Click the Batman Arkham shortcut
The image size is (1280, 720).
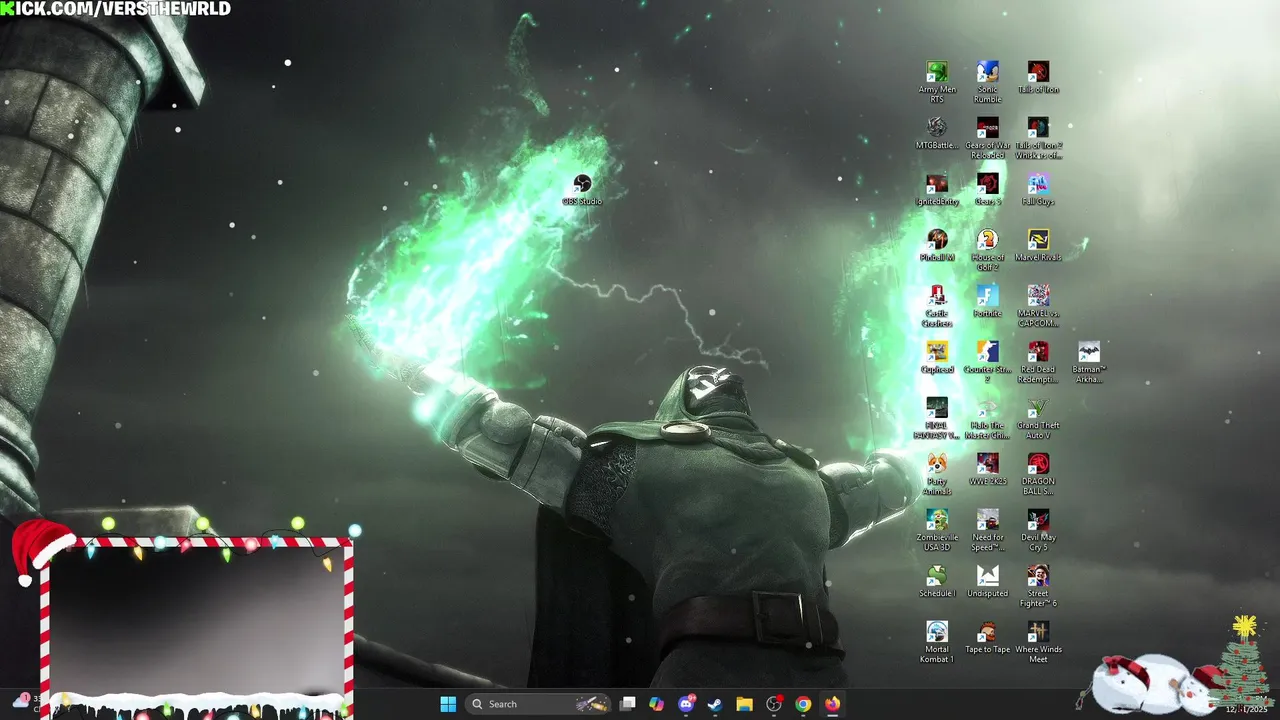pyautogui.click(x=1089, y=362)
